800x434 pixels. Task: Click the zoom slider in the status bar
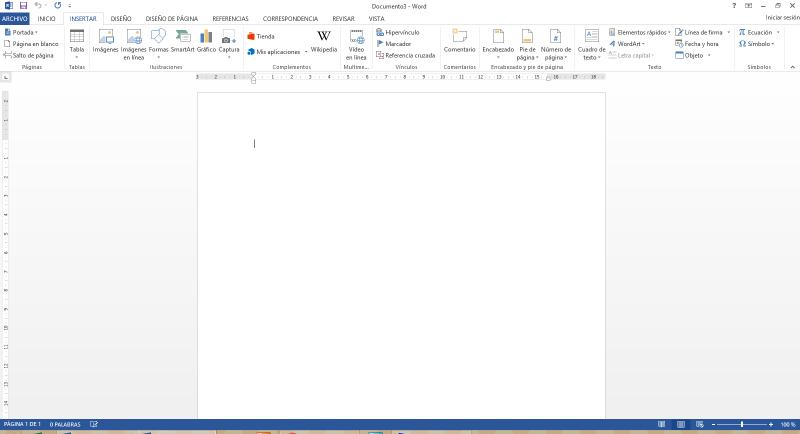click(x=741, y=425)
